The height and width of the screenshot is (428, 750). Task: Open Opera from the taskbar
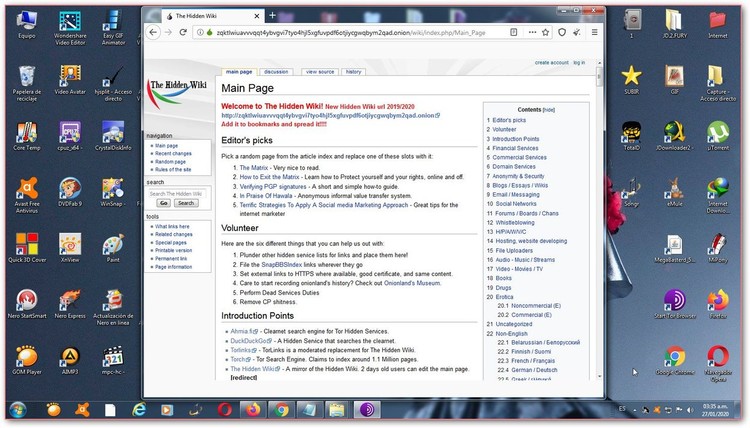(224, 410)
